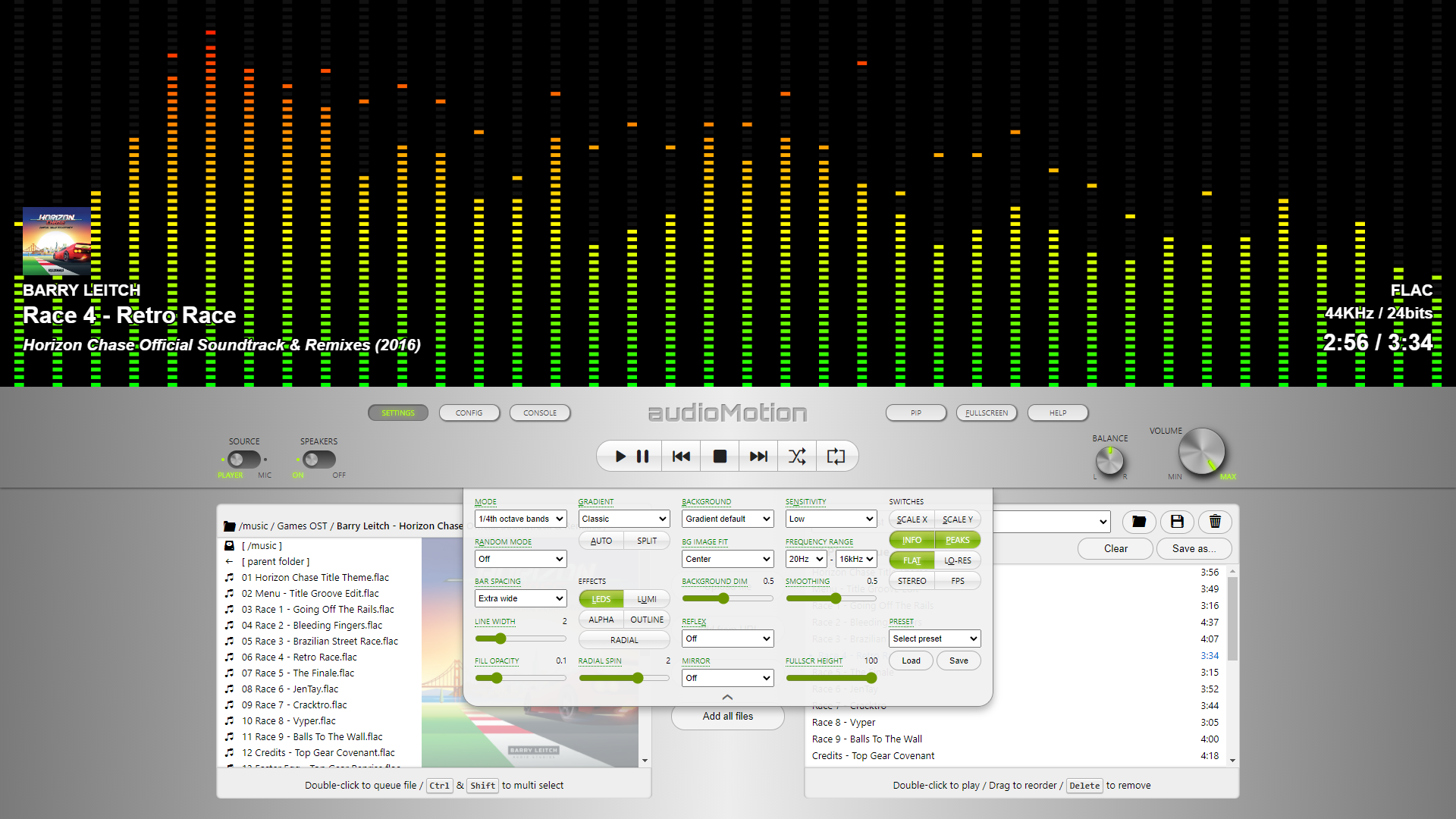This screenshot has width=1456, height=819.
Task: Open the CONSOLE tab
Action: (540, 413)
